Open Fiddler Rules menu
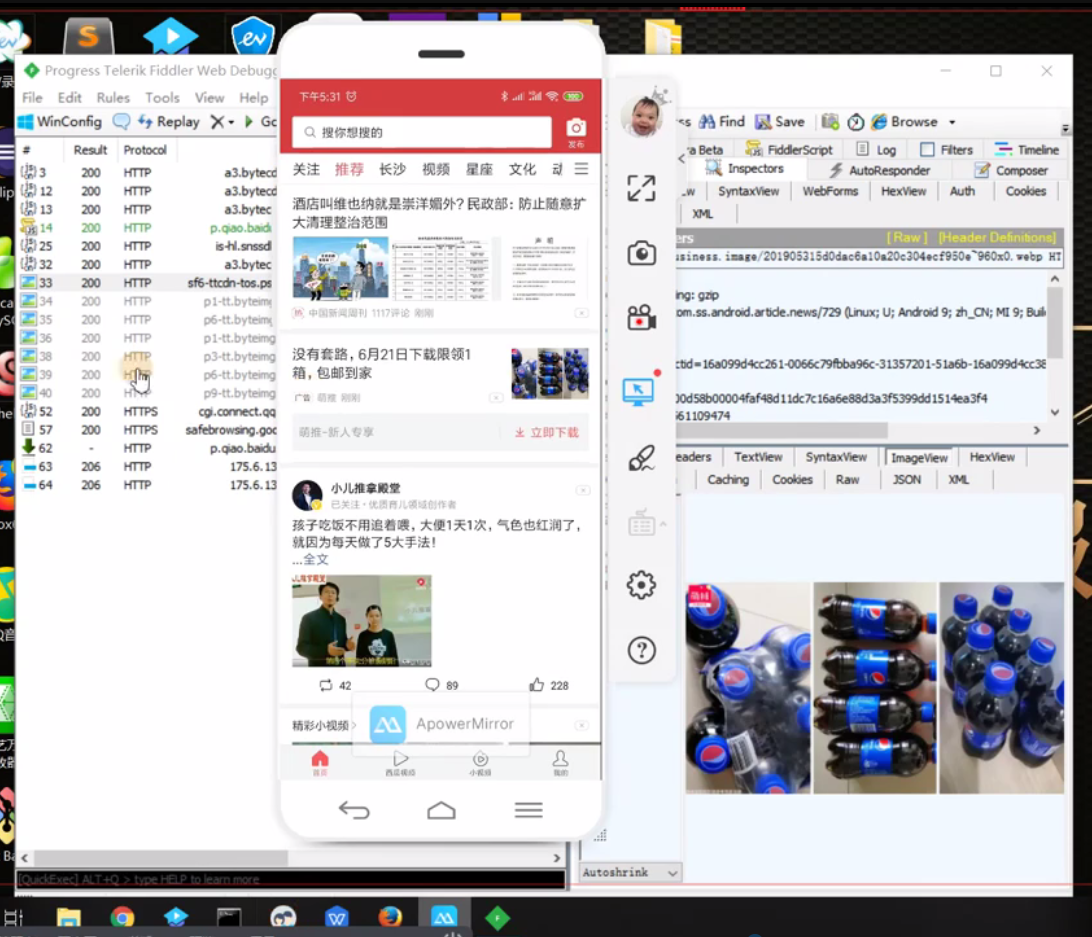The width and height of the screenshot is (1092, 937). (x=113, y=98)
